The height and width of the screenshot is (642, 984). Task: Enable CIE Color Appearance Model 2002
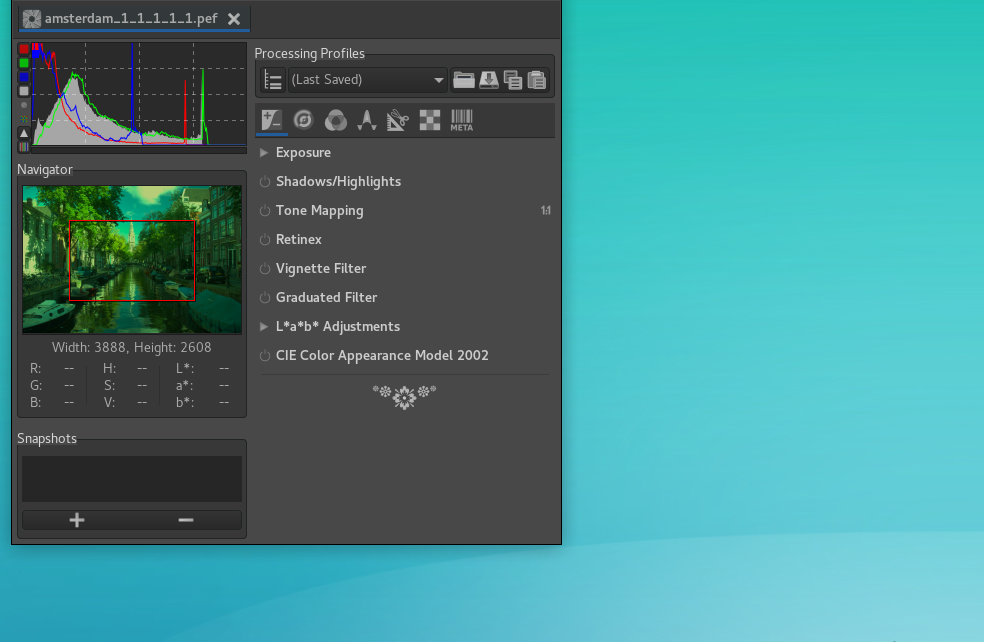[265, 356]
